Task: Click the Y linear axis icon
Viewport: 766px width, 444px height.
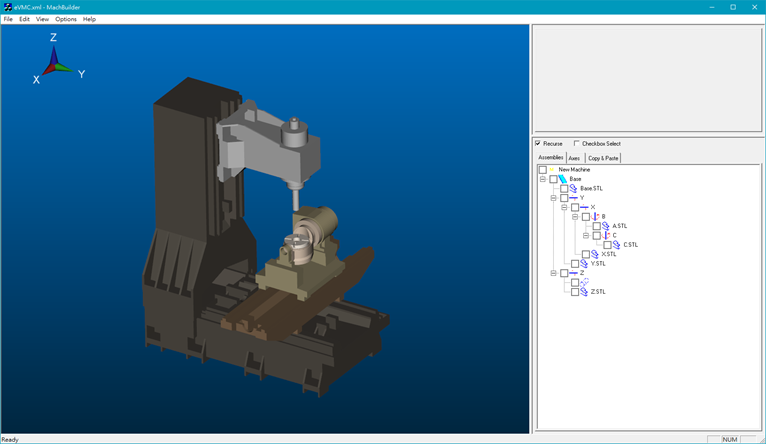Action: point(573,198)
